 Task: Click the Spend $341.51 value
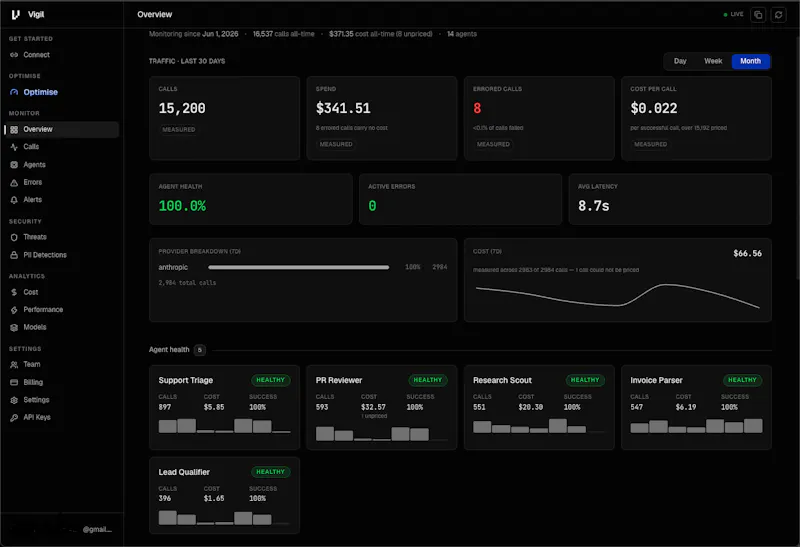343,109
